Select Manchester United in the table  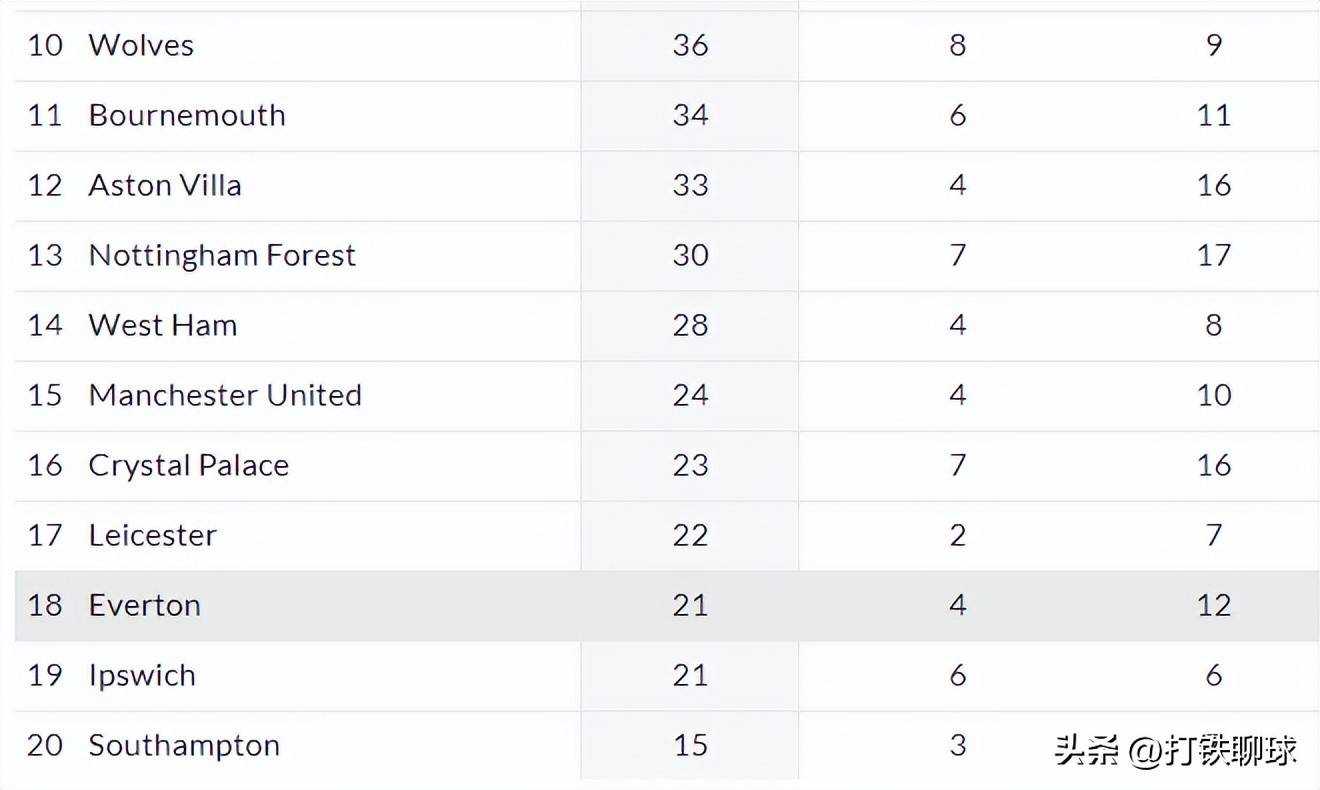225,395
